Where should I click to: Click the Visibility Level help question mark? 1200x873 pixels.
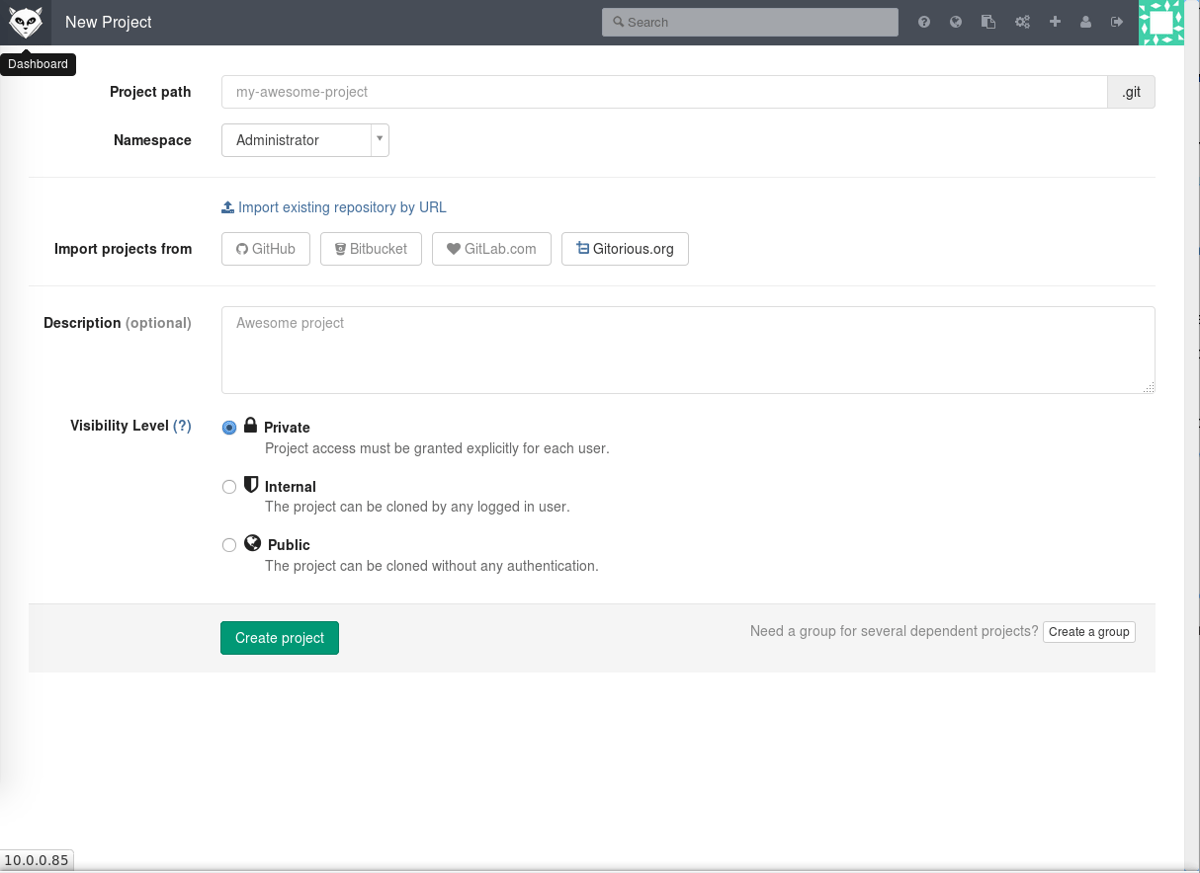(x=183, y=425)
